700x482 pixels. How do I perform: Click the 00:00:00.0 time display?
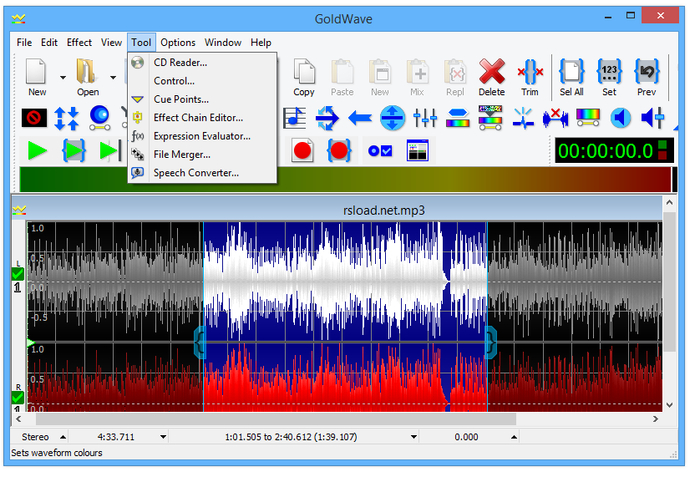click(x=614, y=151)
